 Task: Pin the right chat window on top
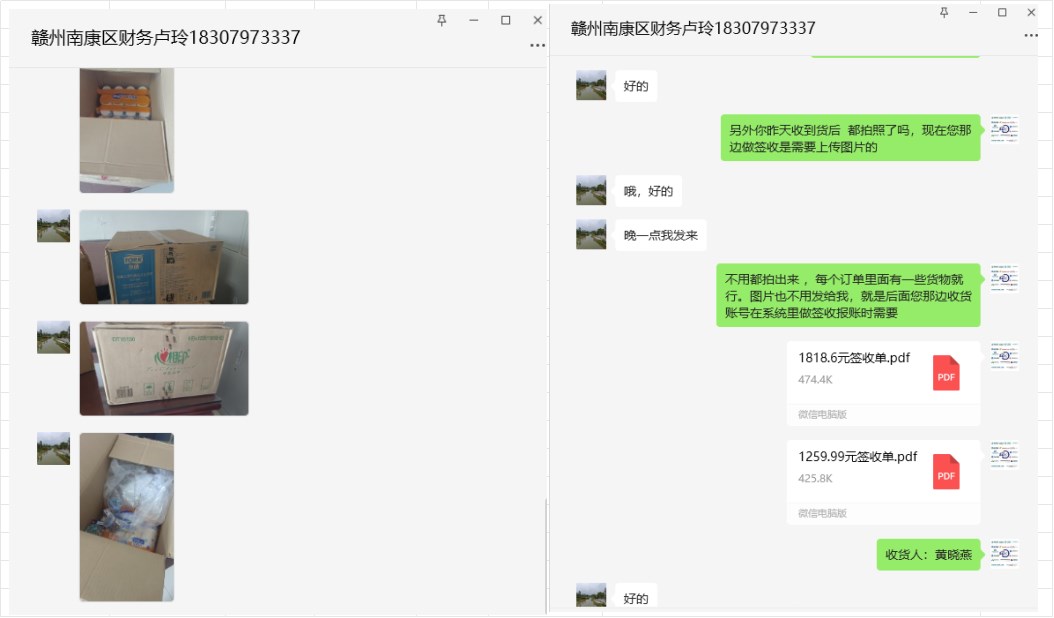tap(943, 12)
